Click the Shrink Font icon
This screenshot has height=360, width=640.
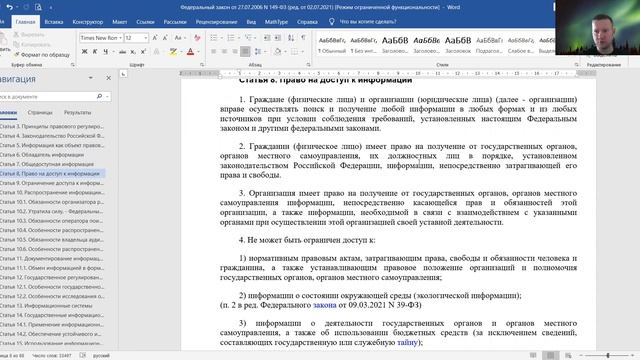(x=165, y=38)
